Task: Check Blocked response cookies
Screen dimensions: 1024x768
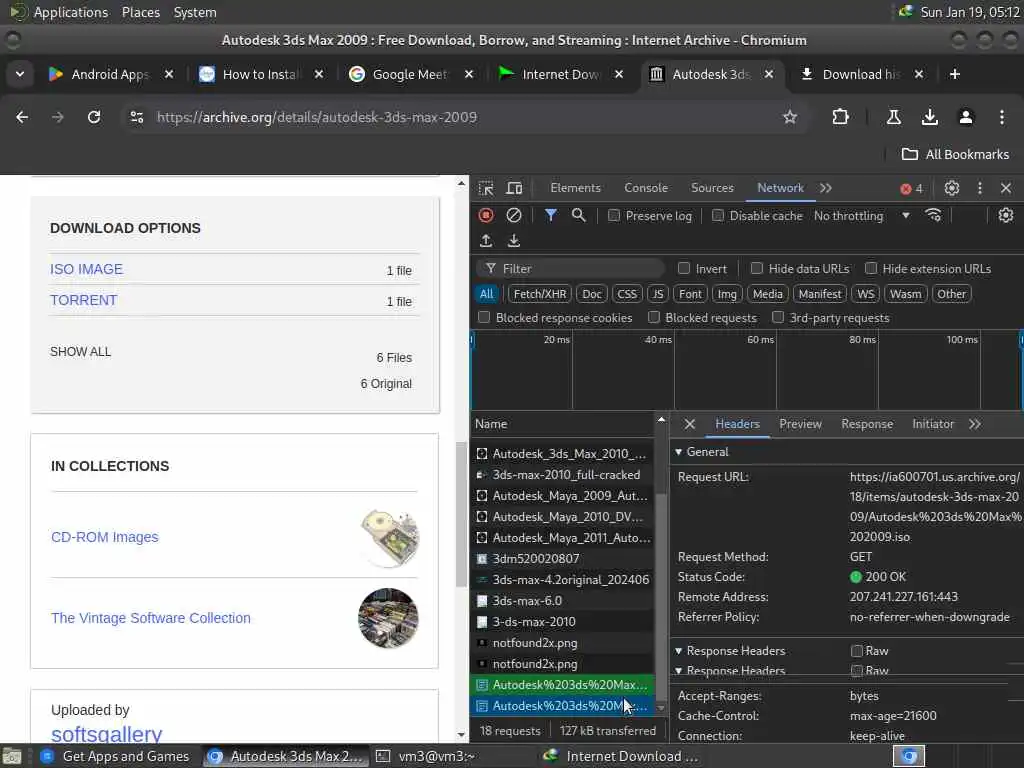Action: 484,317
